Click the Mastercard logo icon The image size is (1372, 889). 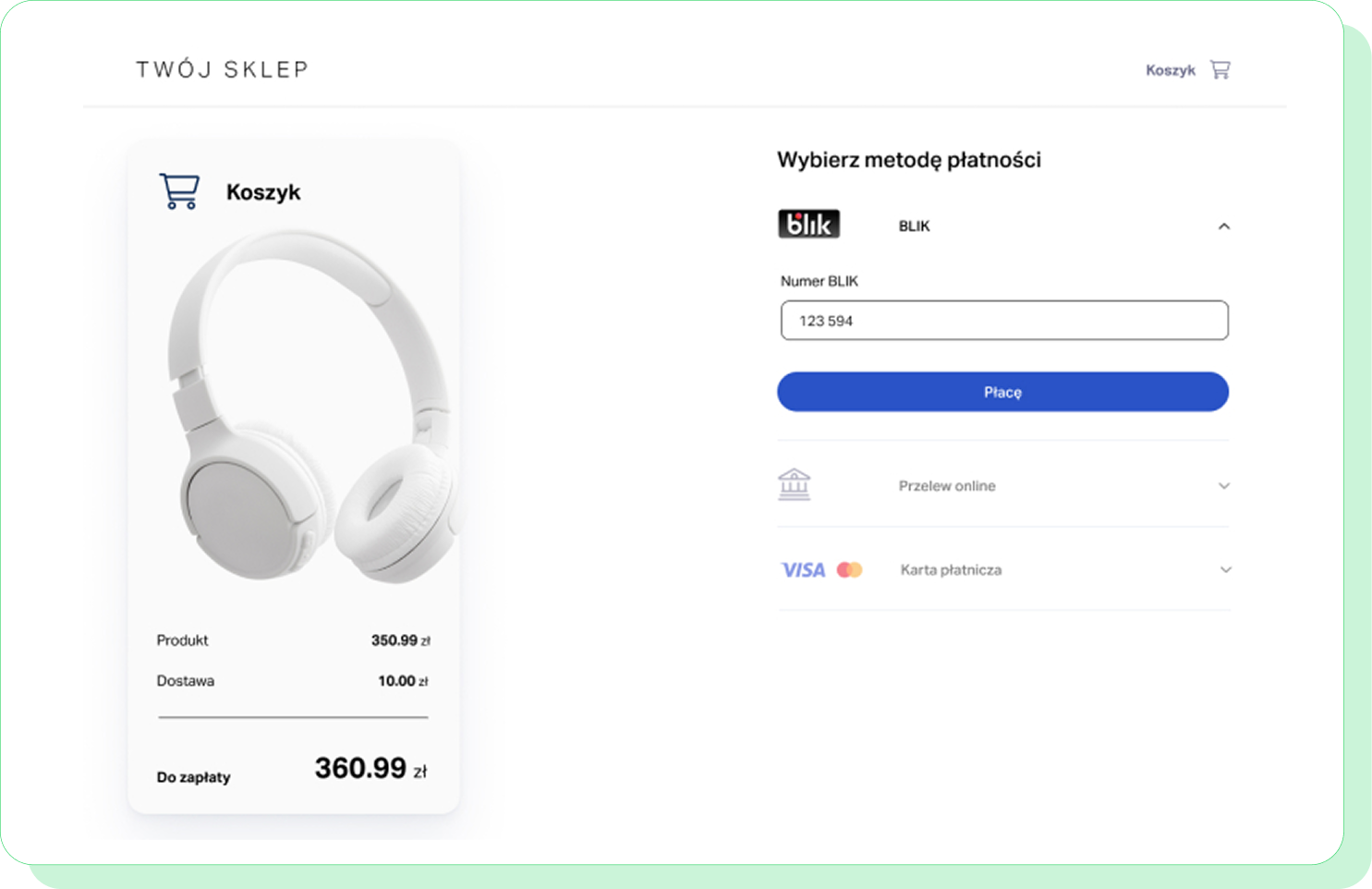(850, 570)
